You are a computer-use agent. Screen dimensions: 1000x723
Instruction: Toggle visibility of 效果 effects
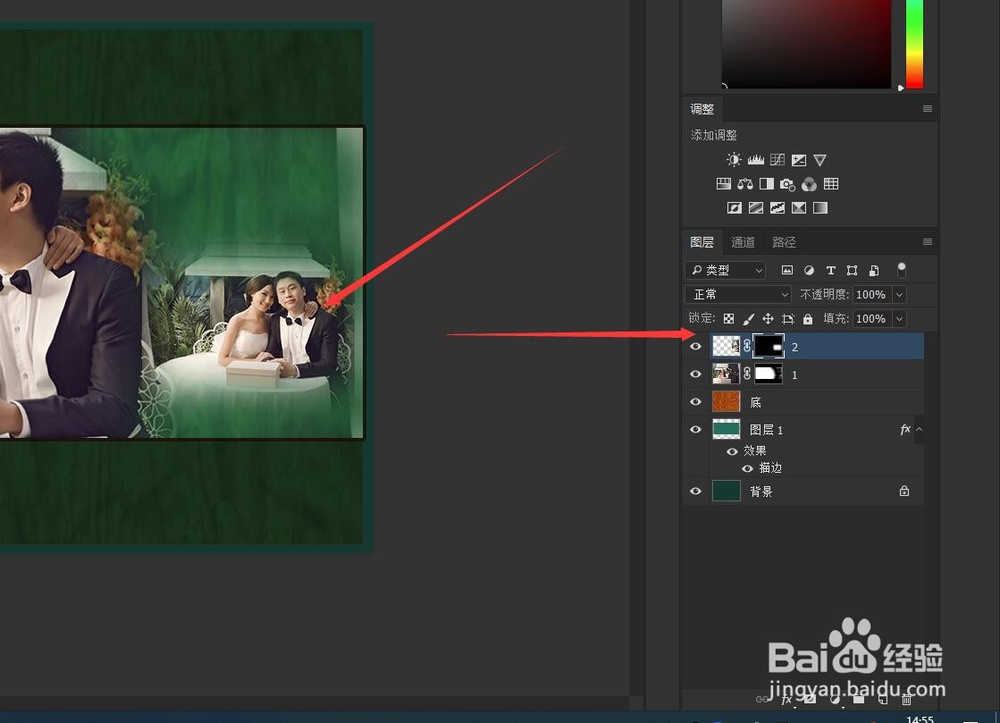tap(732, 451)
